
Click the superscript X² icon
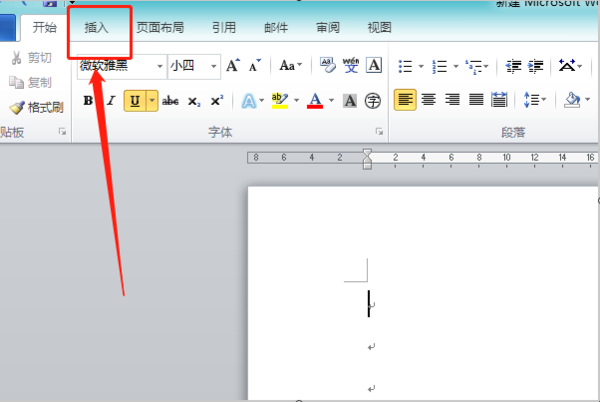tap(217, 101)
